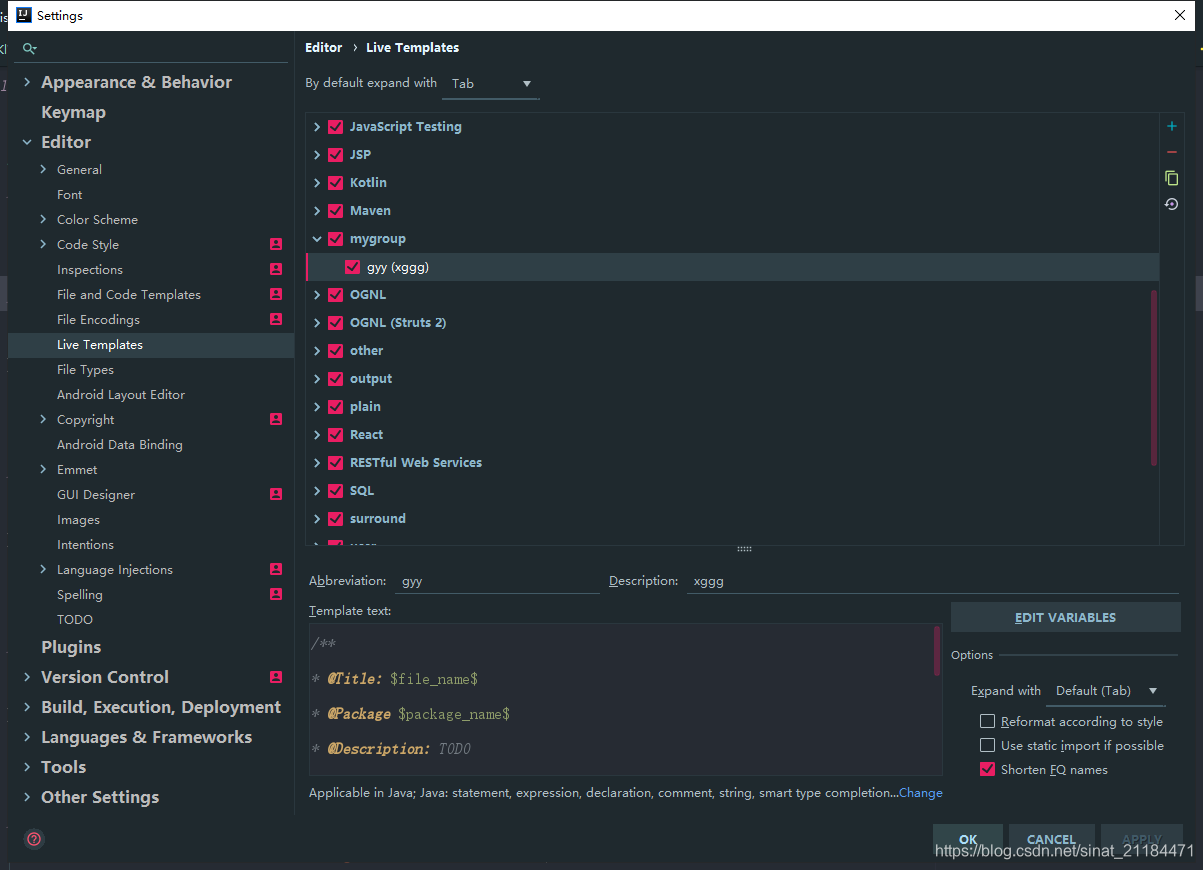
Task: Click badge icon next to File and Code Templates
Action: point(276,294)
